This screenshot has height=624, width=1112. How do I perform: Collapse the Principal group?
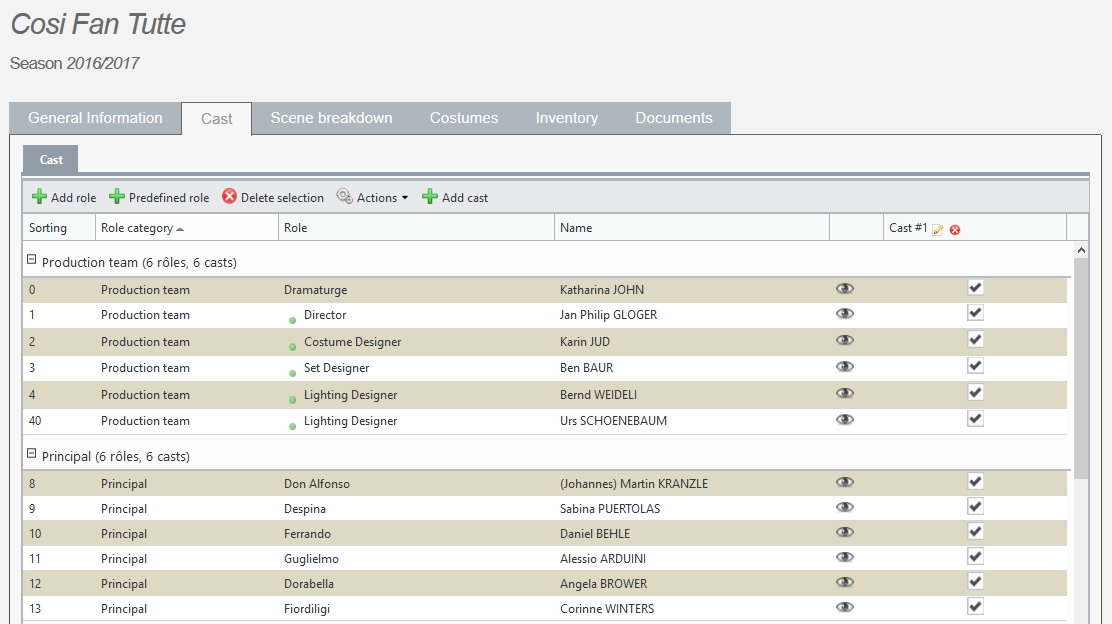coord(31,453)
